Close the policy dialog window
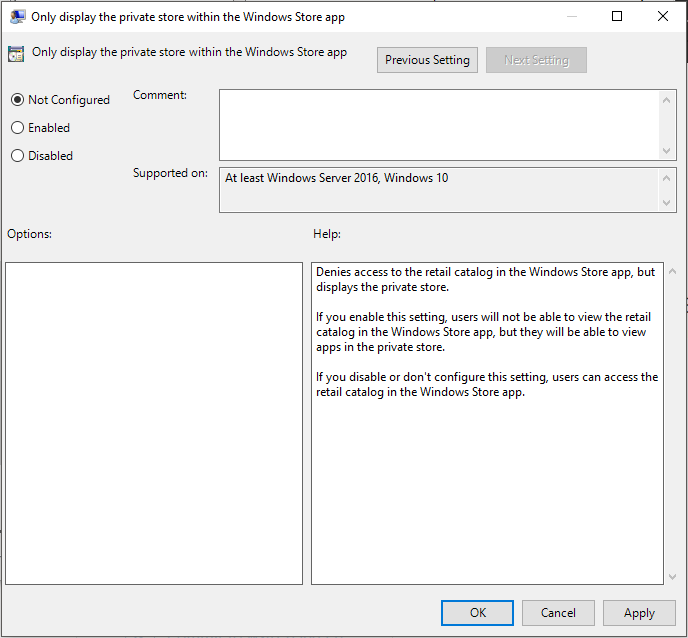This screenshot has height=638, width=688. (x=663, y=16)
